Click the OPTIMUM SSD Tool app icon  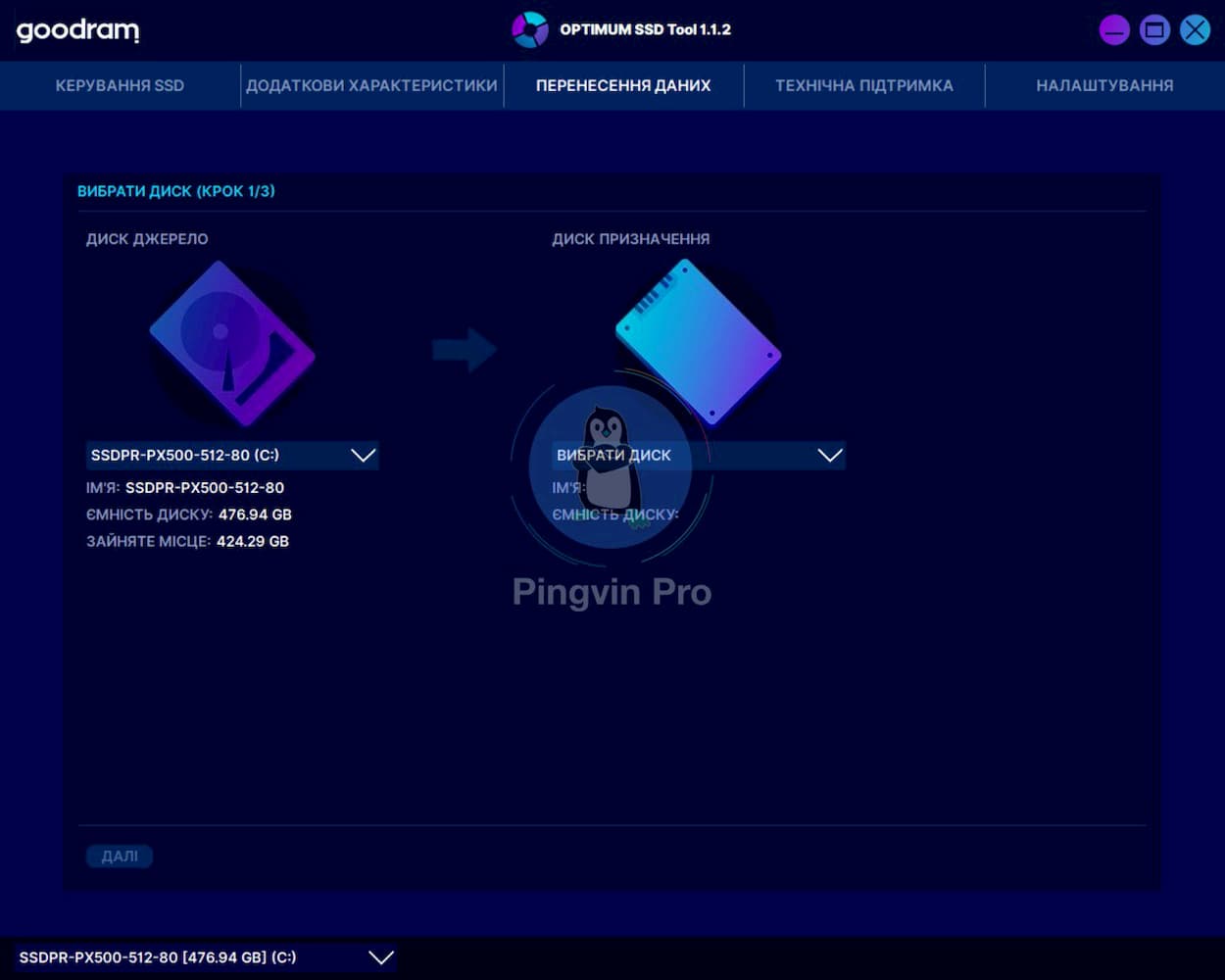530,29
